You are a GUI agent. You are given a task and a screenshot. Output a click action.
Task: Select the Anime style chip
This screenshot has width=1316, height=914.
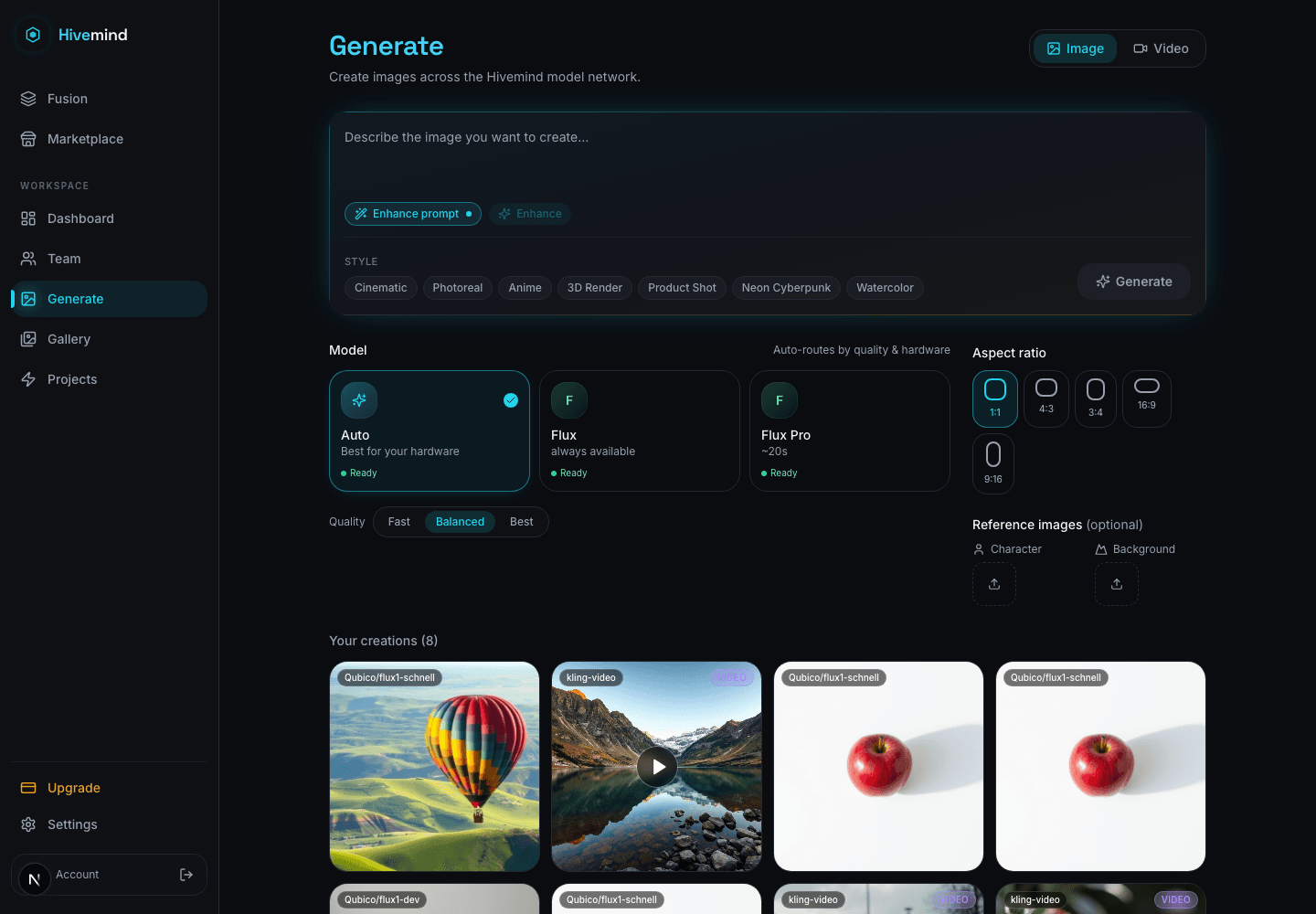[525, 288]
